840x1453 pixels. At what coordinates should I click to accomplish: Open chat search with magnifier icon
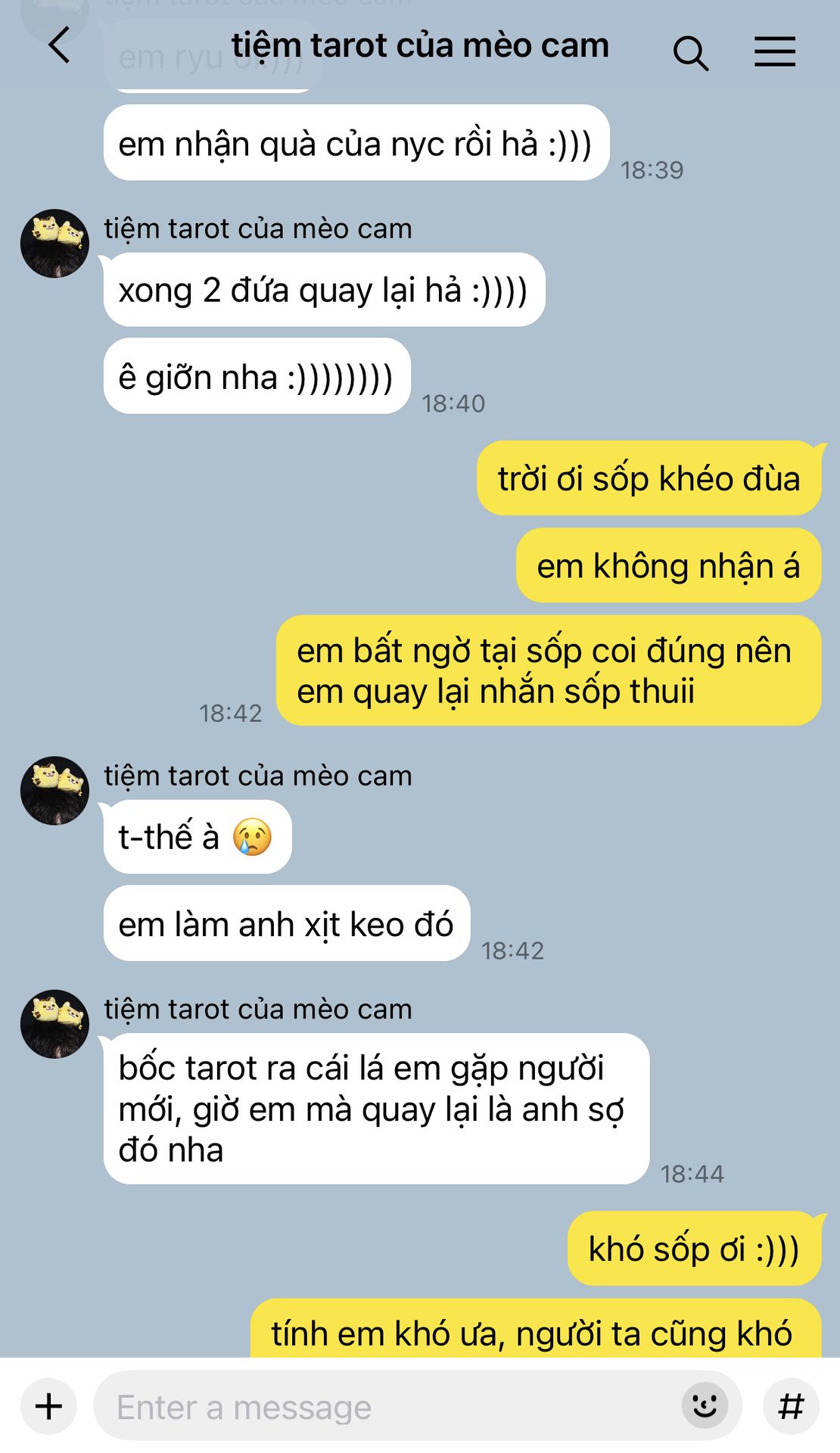[x=690, y=53]
